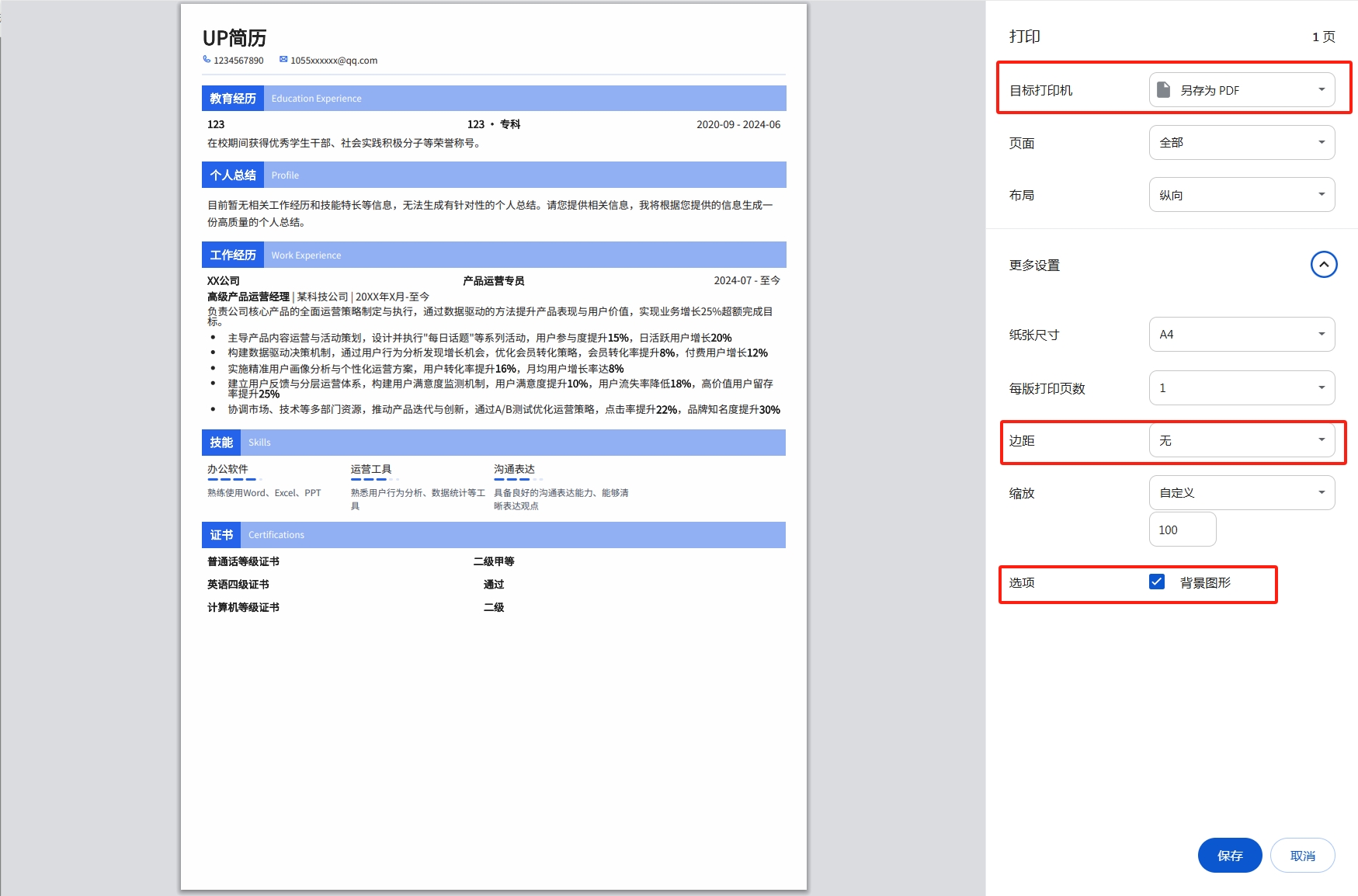Click the 教育经历 section header in preview

point(233,99)
